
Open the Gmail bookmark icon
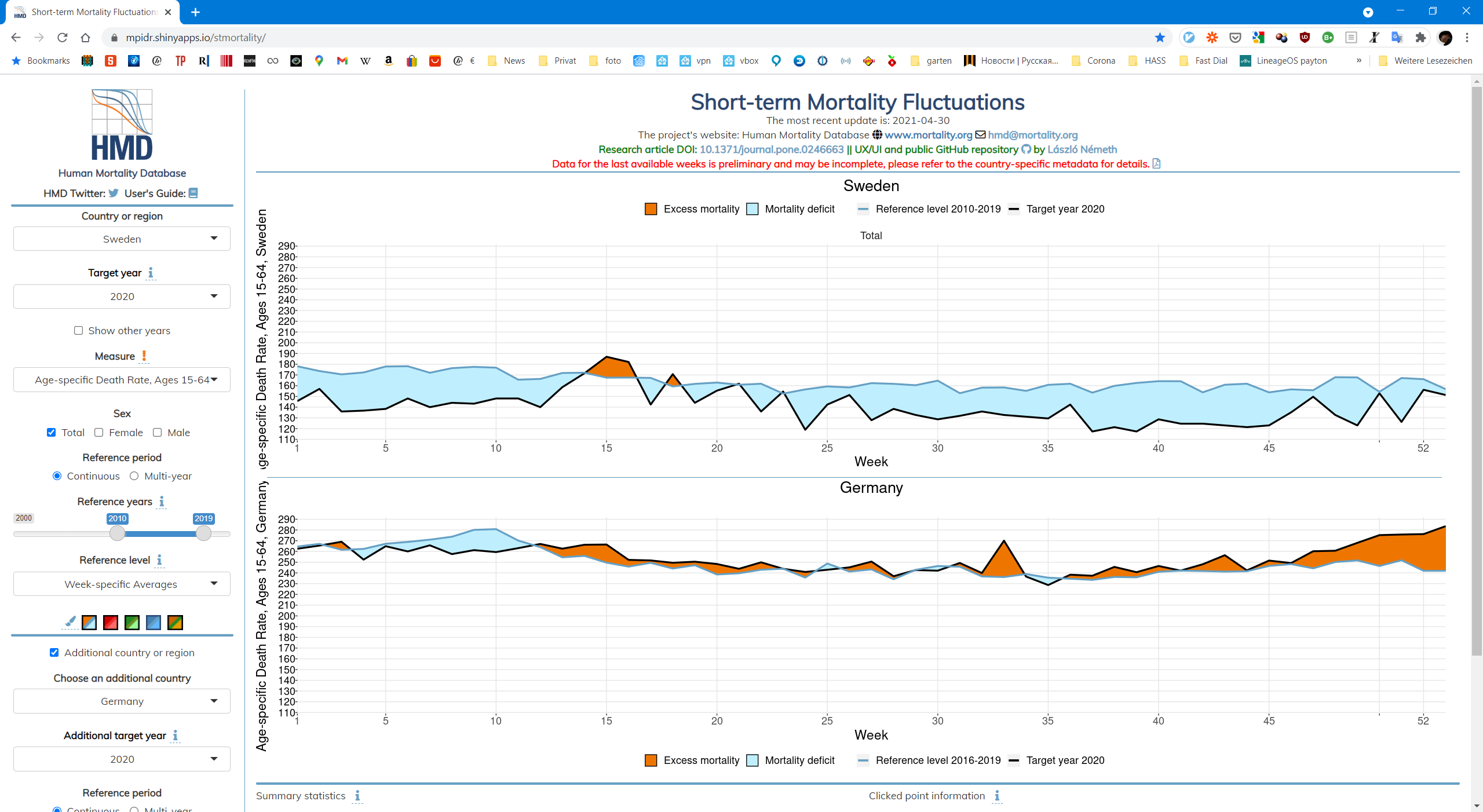342,61
